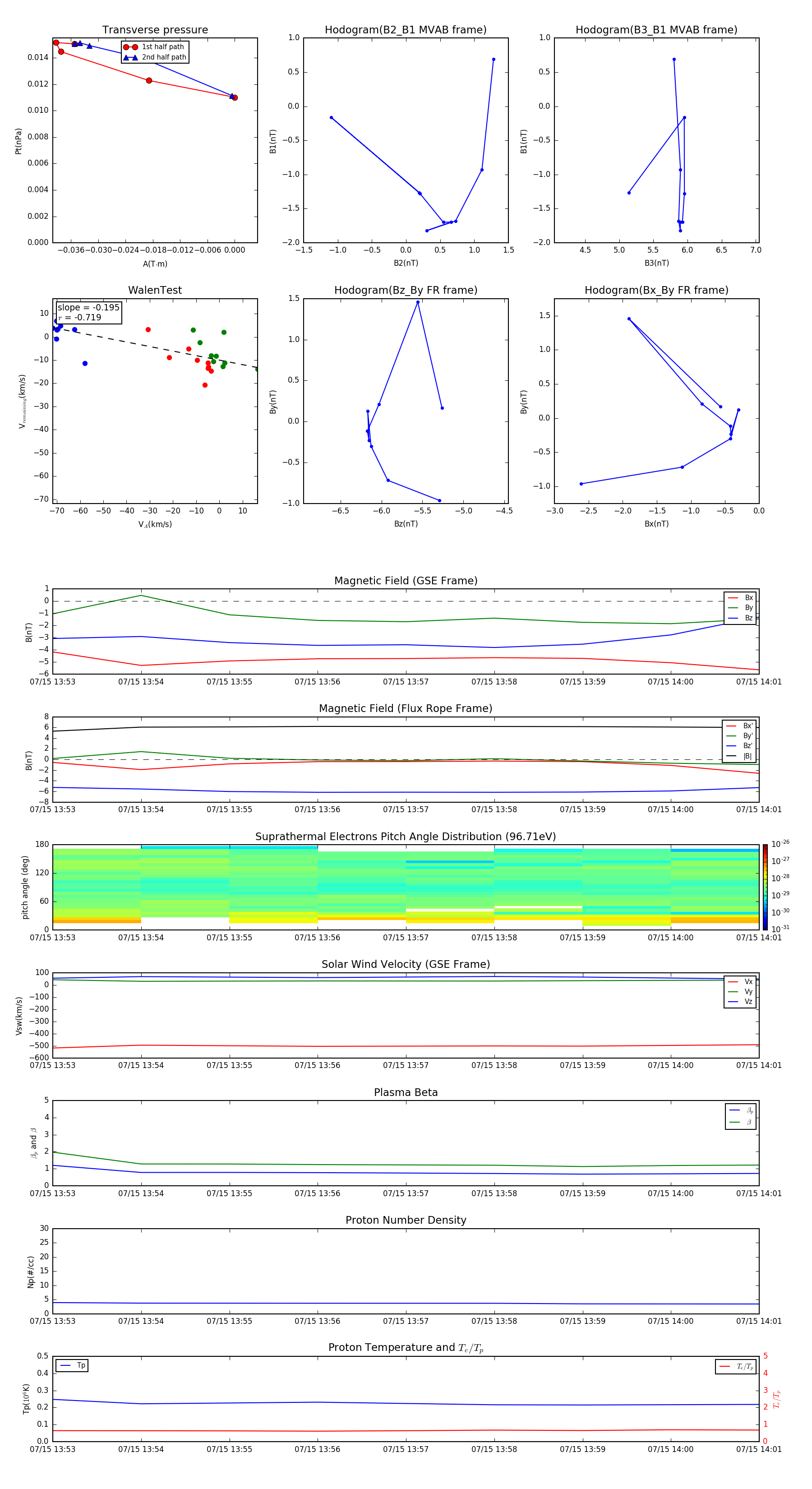812x1489 pixels.
Task: Click the Bx' entry in Flux Rope legend
Action: point(740,726)
